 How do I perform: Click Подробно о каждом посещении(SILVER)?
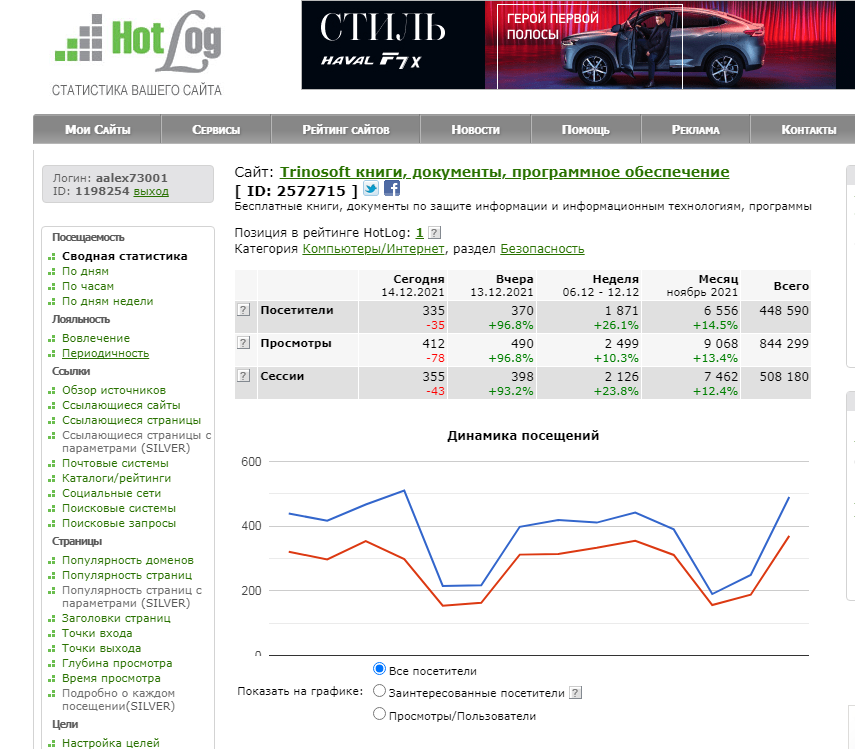tap(118, 699)
